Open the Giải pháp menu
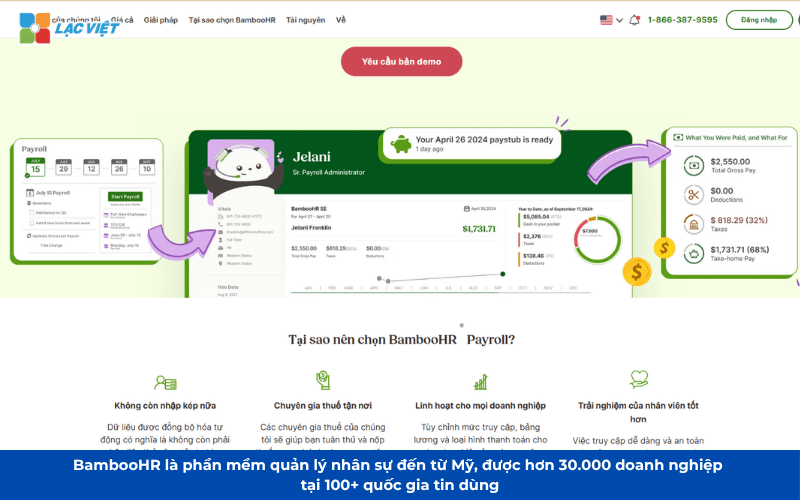This screenshot has width=800, height=500. 161,20
